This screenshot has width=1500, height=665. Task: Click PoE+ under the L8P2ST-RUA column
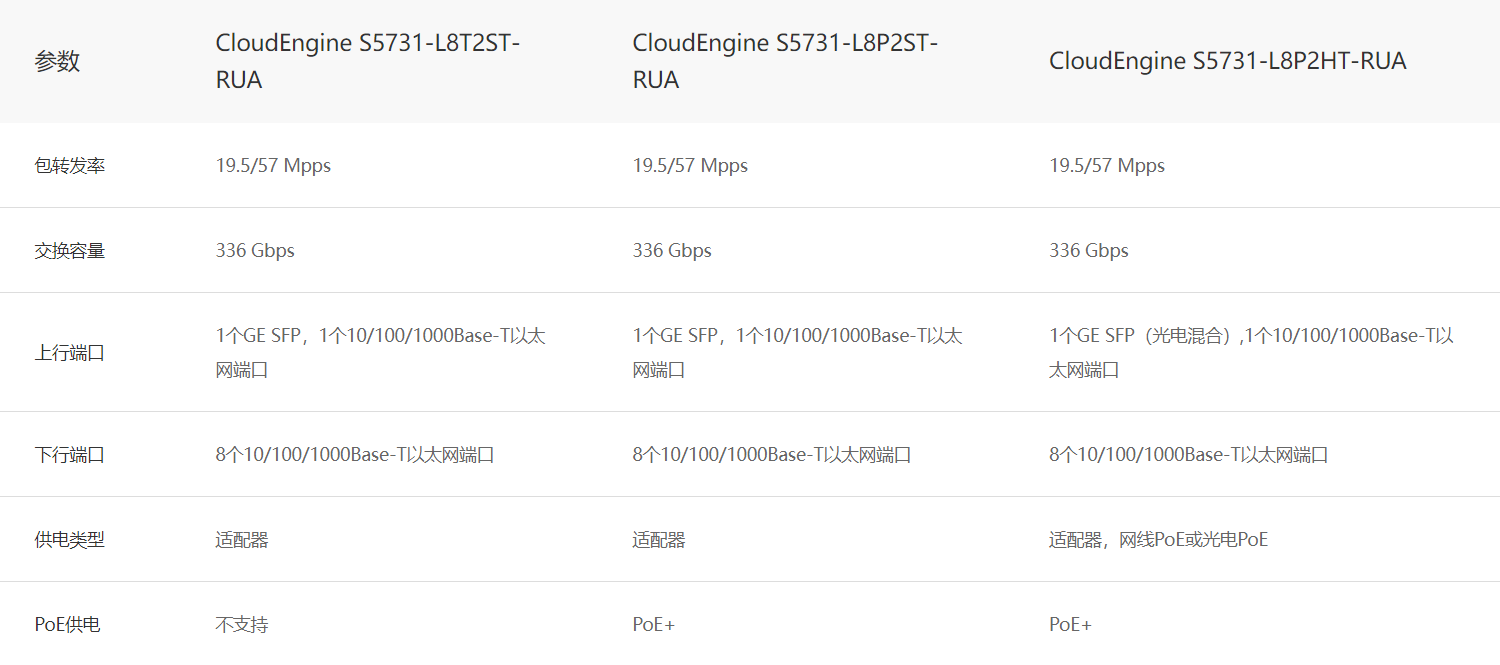653,625
